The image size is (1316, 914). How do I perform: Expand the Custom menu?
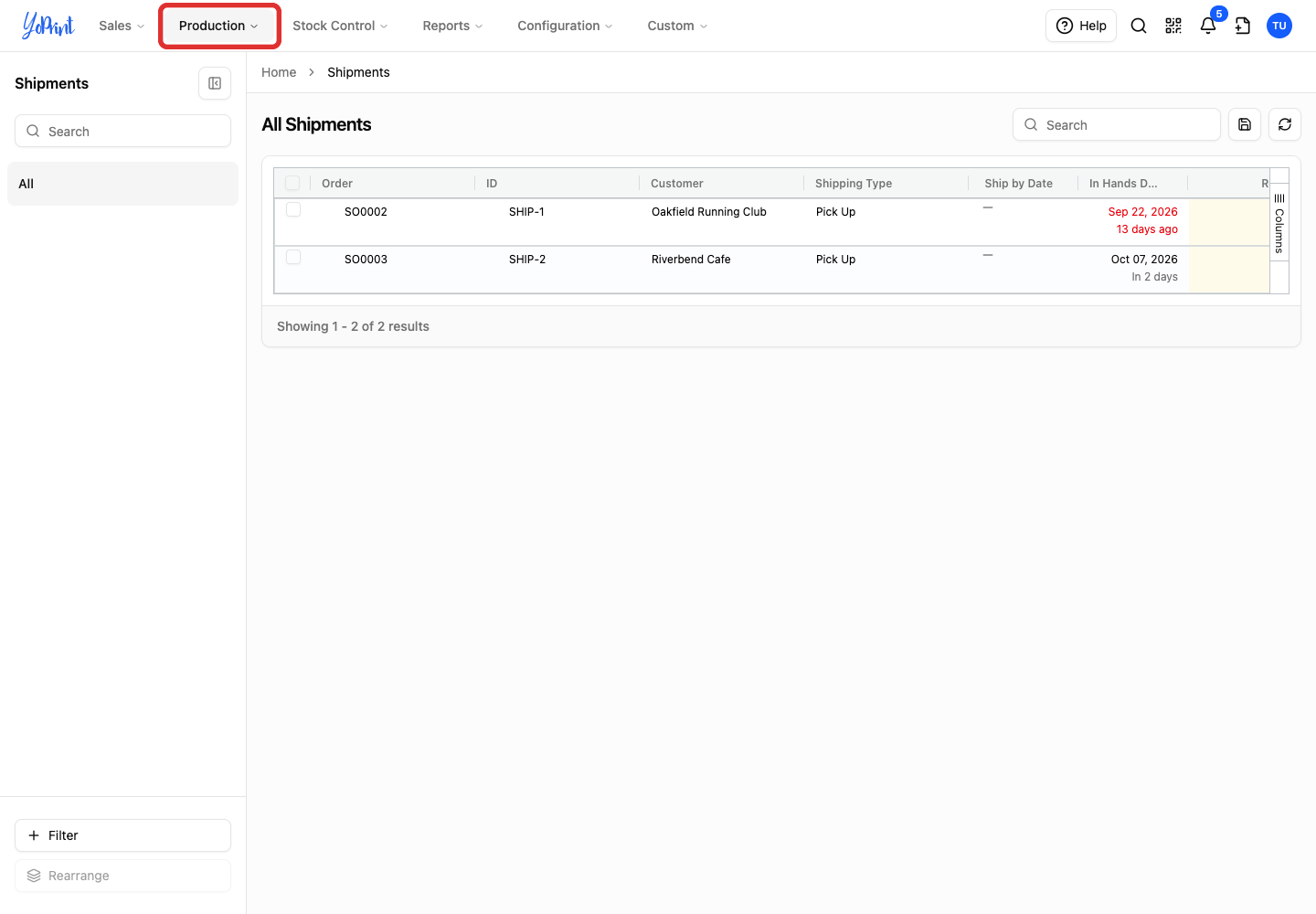pyautogui.click(x=677, y=26)
